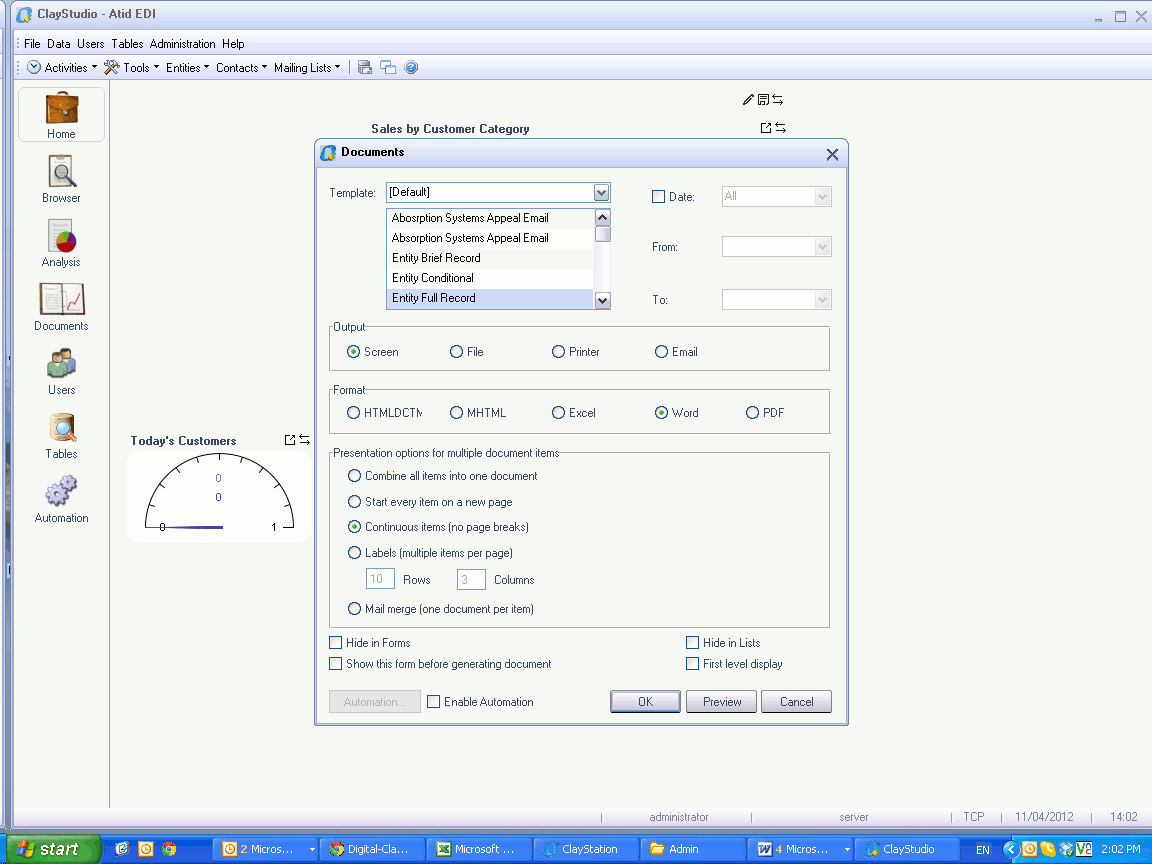This screenshot has width=1152, height=864.
Task: Select Entity Conditional template
Action: (x=490, y=278)
